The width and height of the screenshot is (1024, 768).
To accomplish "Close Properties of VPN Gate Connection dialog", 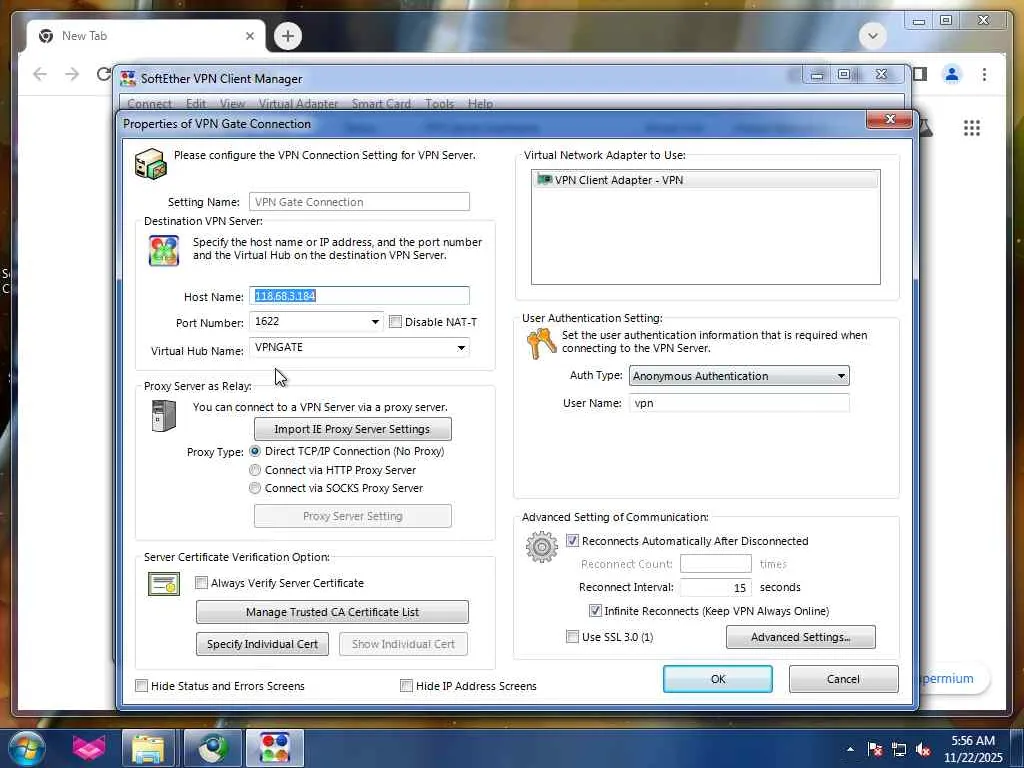I will (x=889, y=120).
